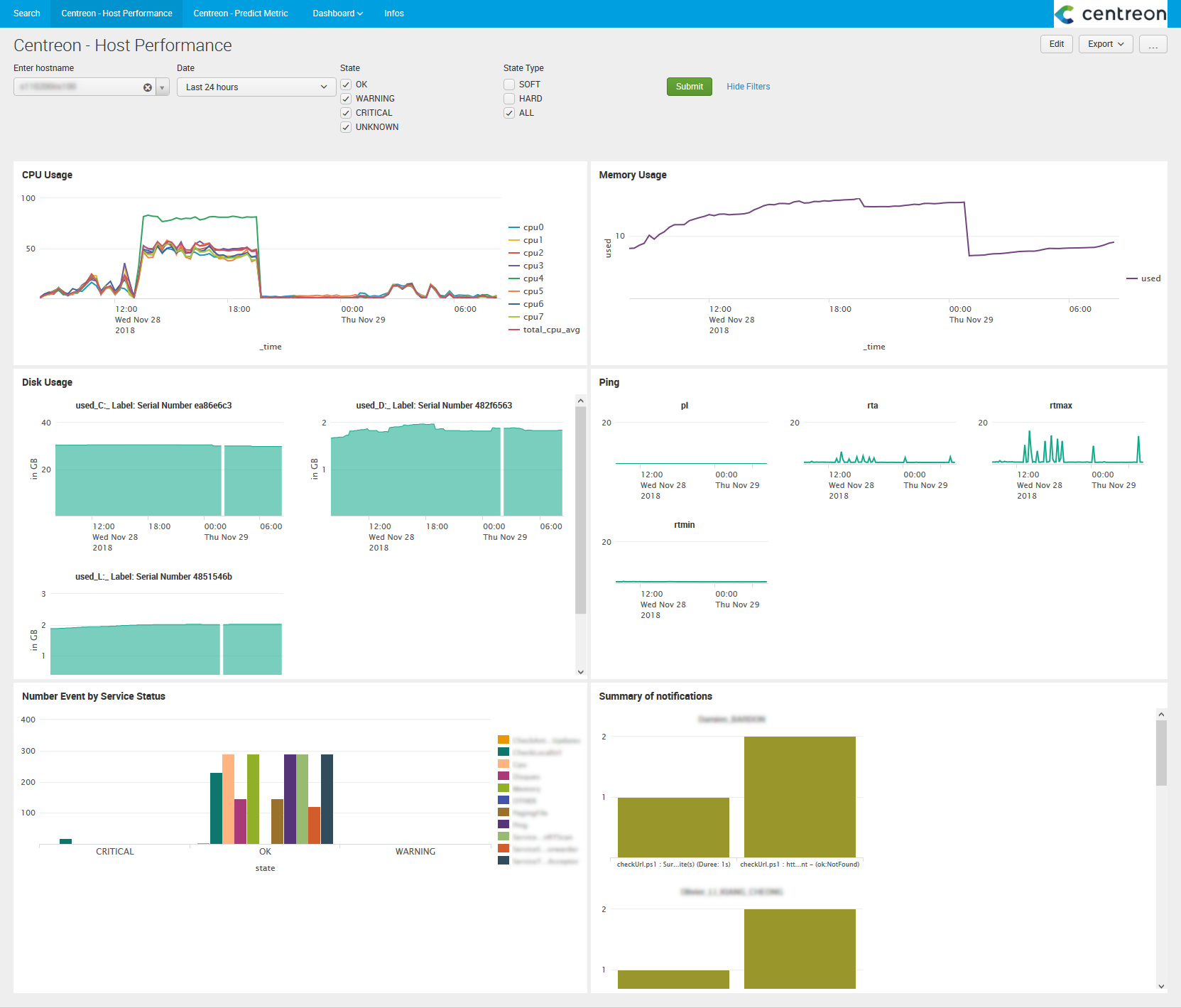Enable the SOFT state type checkbox
This screenshot has height=1008, width=1181.
tap(509, 85)
